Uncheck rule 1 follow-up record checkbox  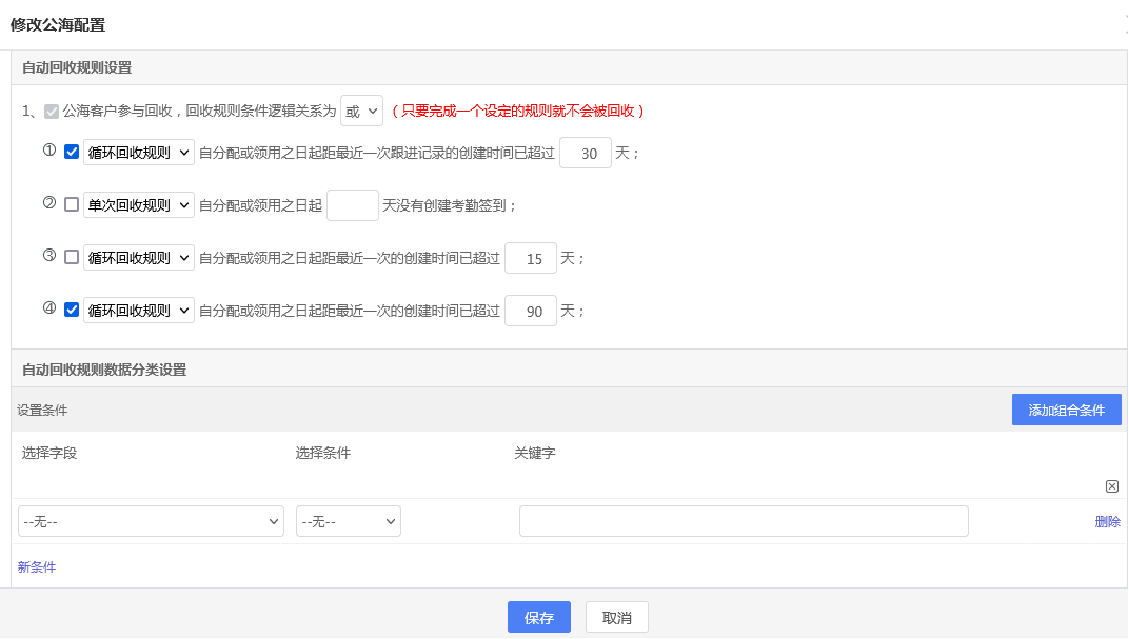72,152
